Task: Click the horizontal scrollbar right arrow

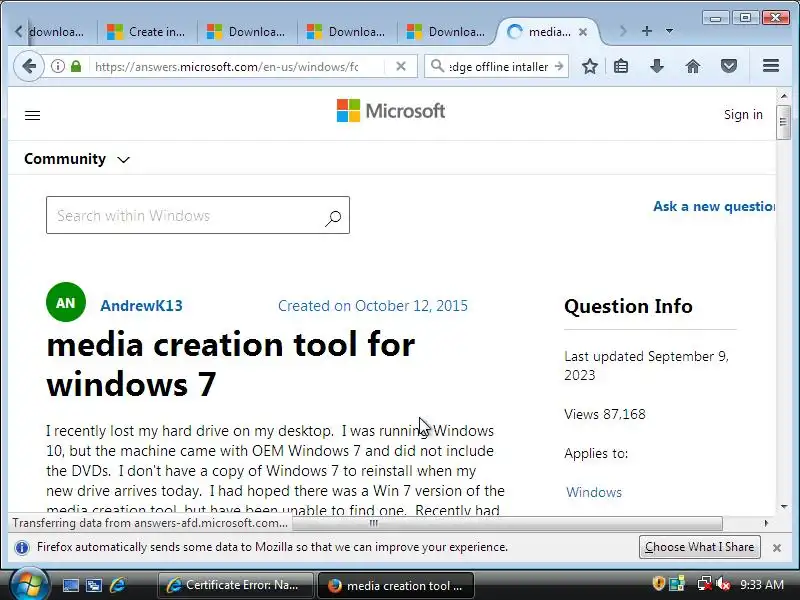Action: point(765,523)
